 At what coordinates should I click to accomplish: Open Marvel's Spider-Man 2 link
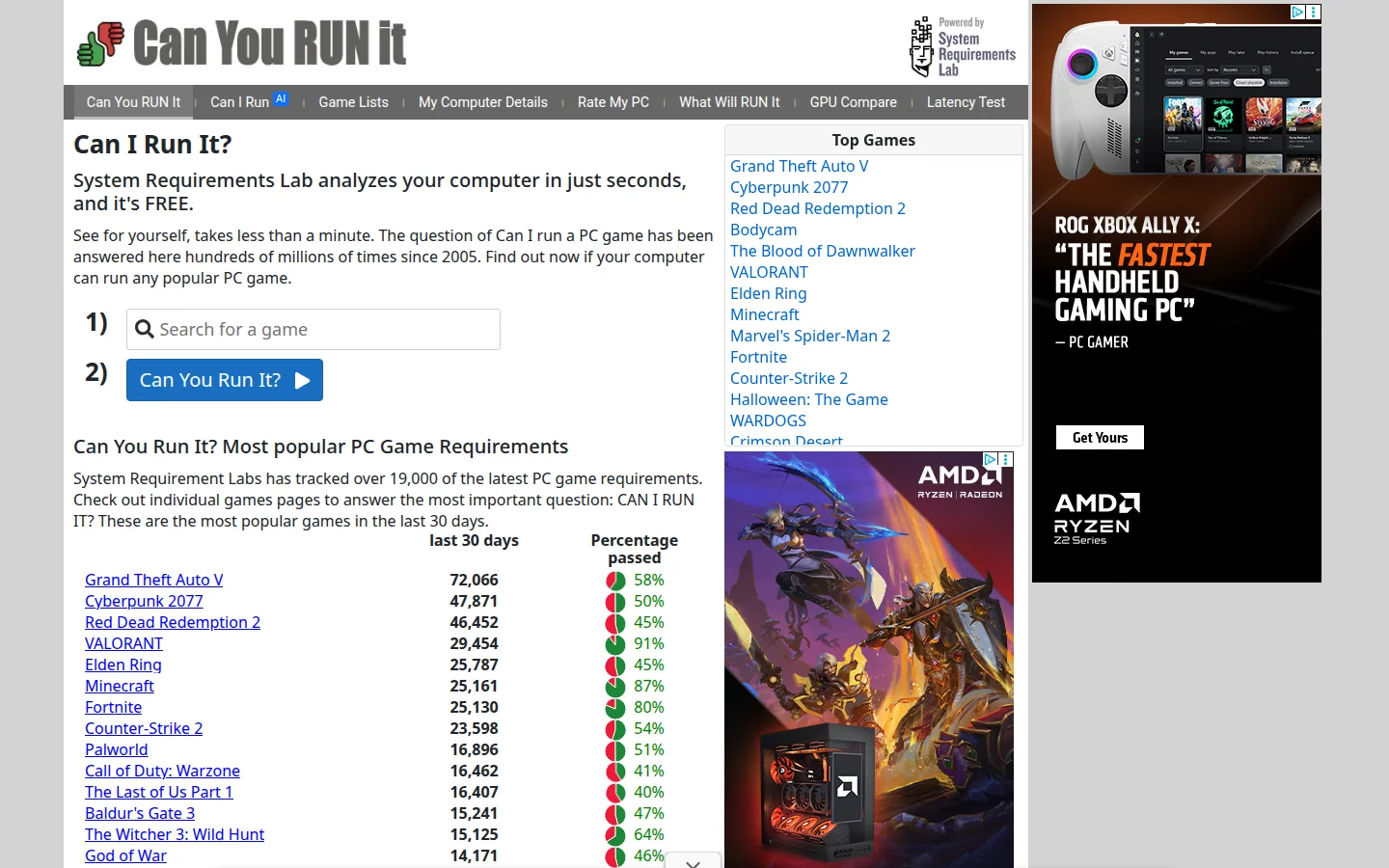(x=810, y=336)
